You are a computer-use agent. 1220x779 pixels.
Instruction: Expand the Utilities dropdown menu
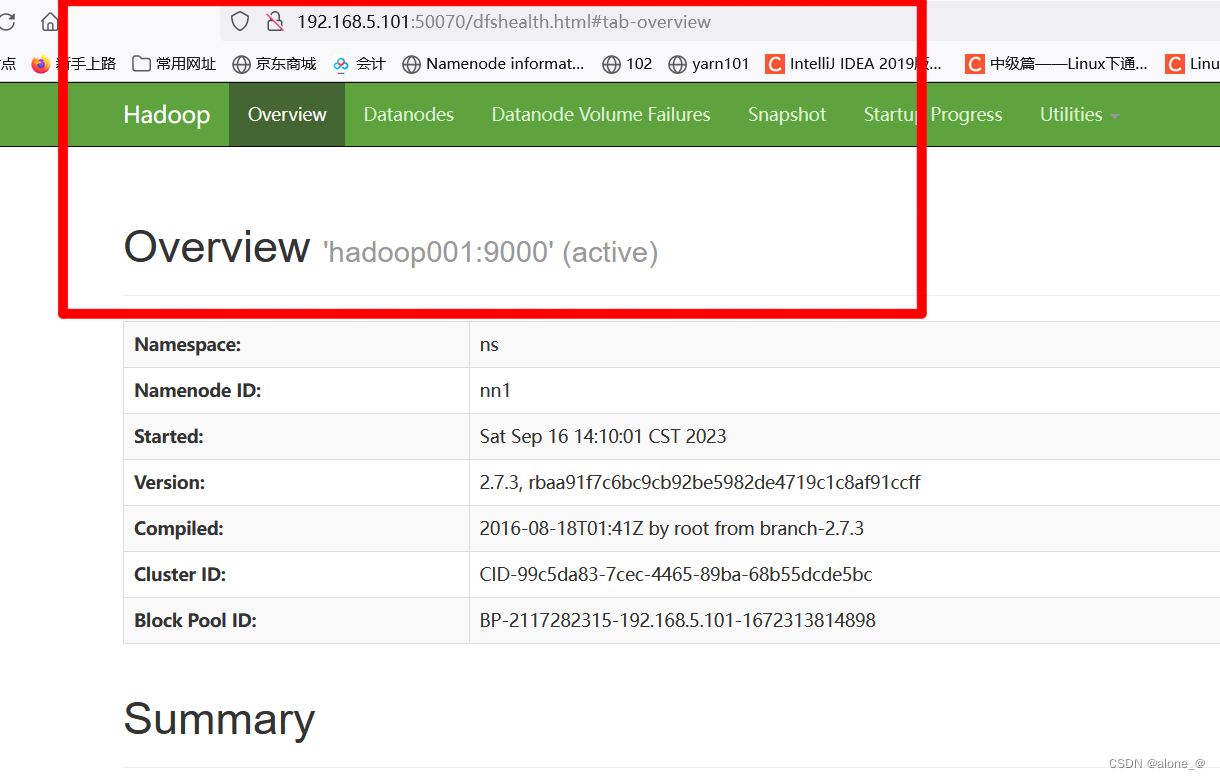(1079, 115)
